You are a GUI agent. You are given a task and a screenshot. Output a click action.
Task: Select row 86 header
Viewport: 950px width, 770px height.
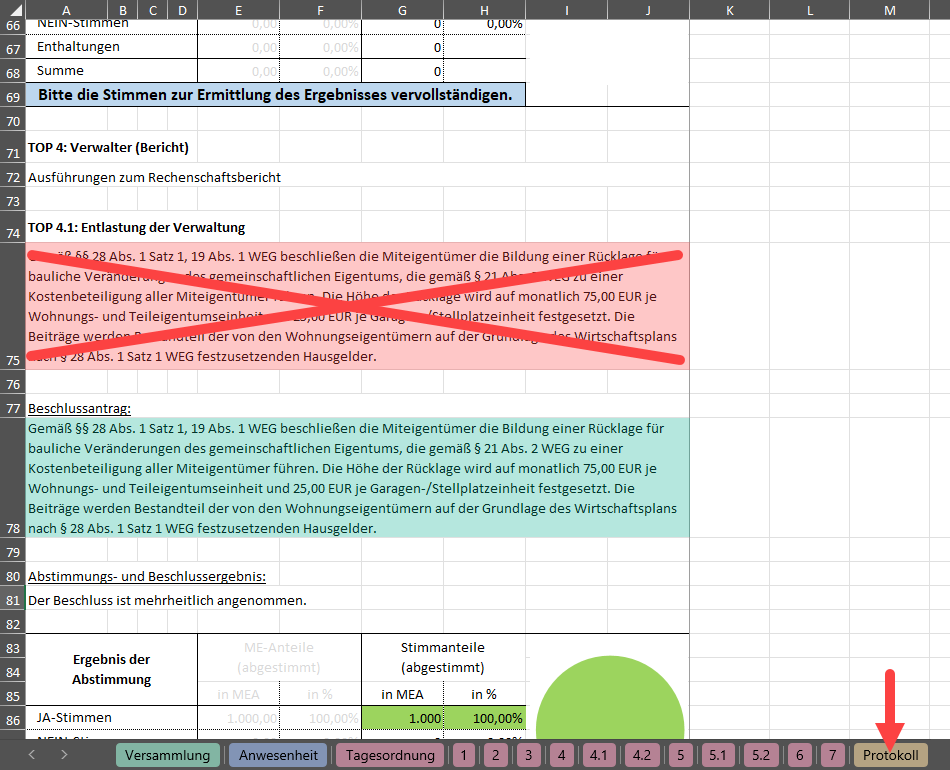pos(13,719)
